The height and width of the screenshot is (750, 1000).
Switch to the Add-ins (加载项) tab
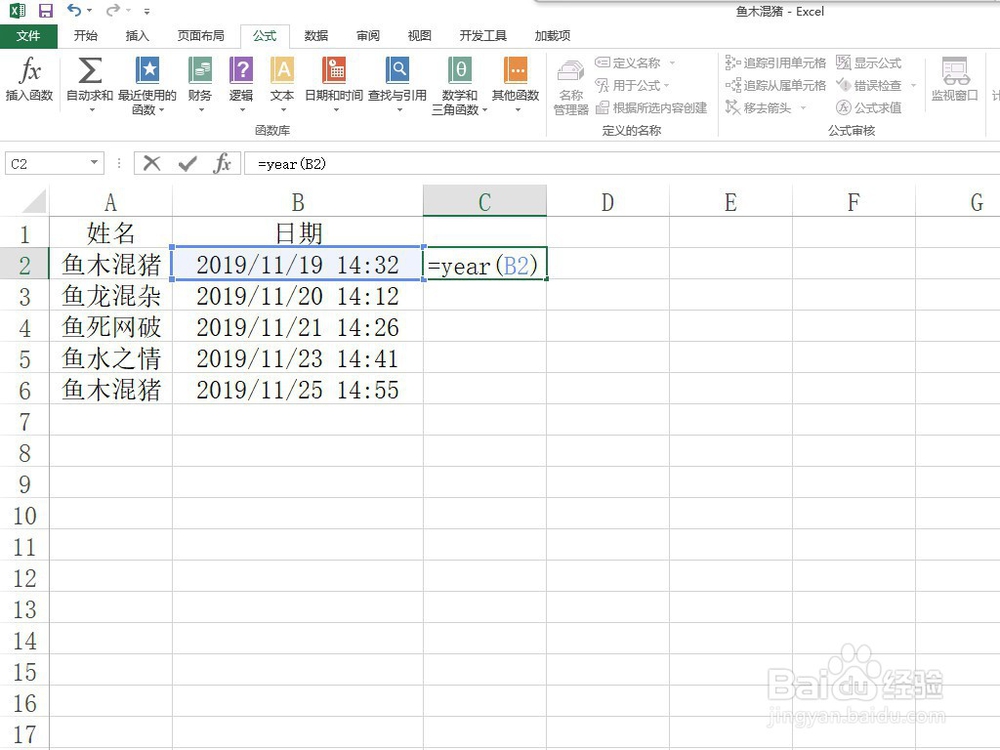(552, 36)
